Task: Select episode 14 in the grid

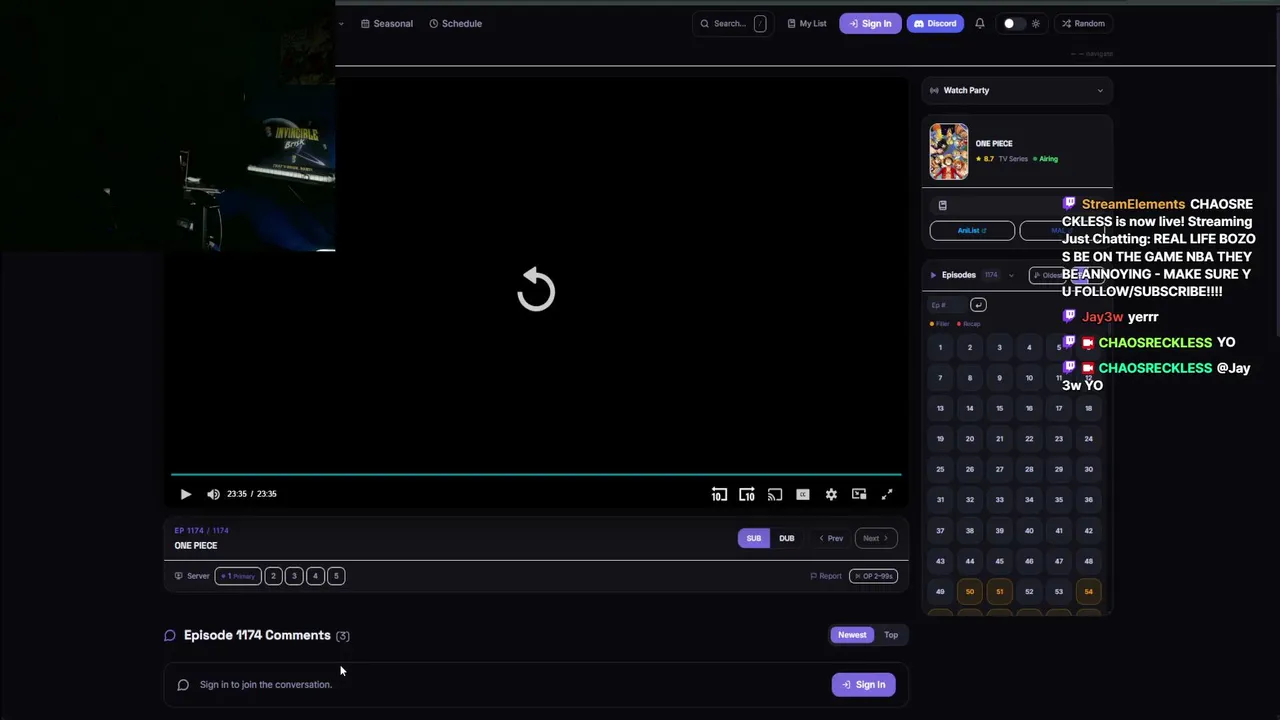Action: 969,409
